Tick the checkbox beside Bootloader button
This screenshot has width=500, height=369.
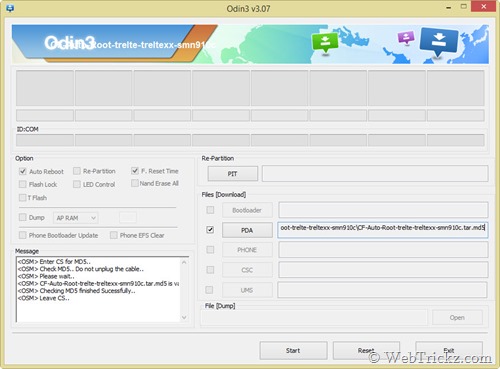[x=210, y=210]
